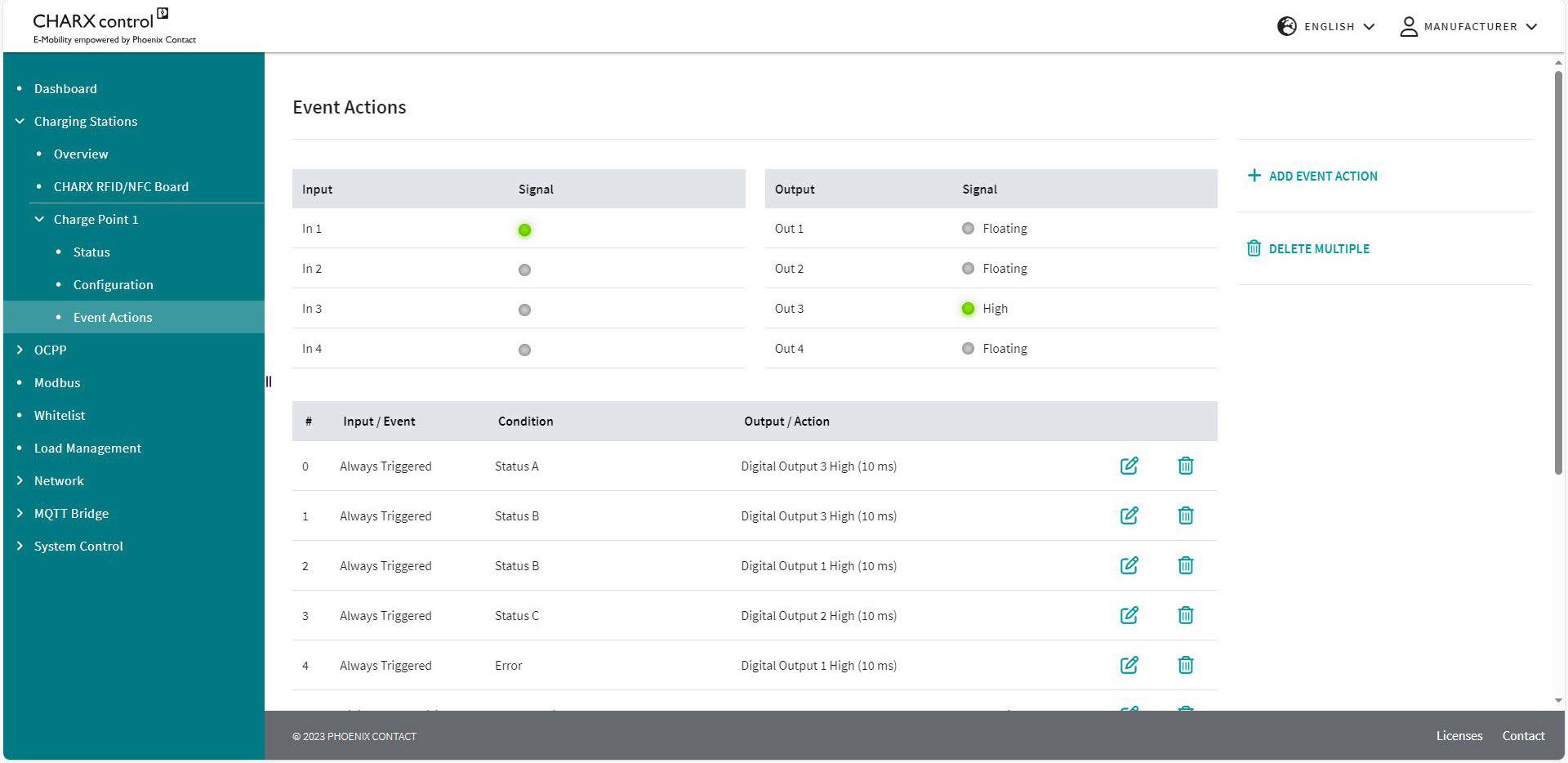Click the Out 4 Floating indicator dot
The height and width of the screenshot is (763, 1568).
pyautogui.click(x=968, y=349)
